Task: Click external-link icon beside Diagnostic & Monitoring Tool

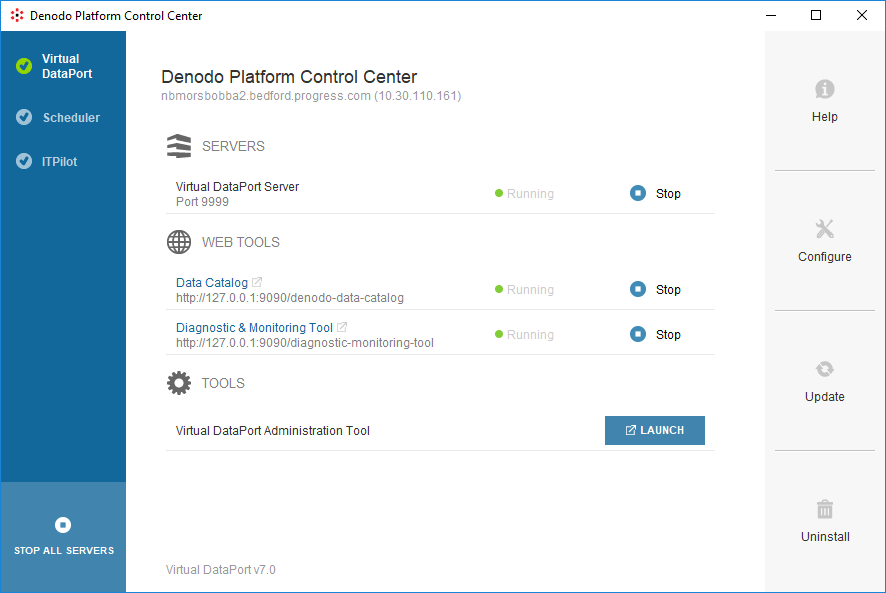Action: coord(342,328)
